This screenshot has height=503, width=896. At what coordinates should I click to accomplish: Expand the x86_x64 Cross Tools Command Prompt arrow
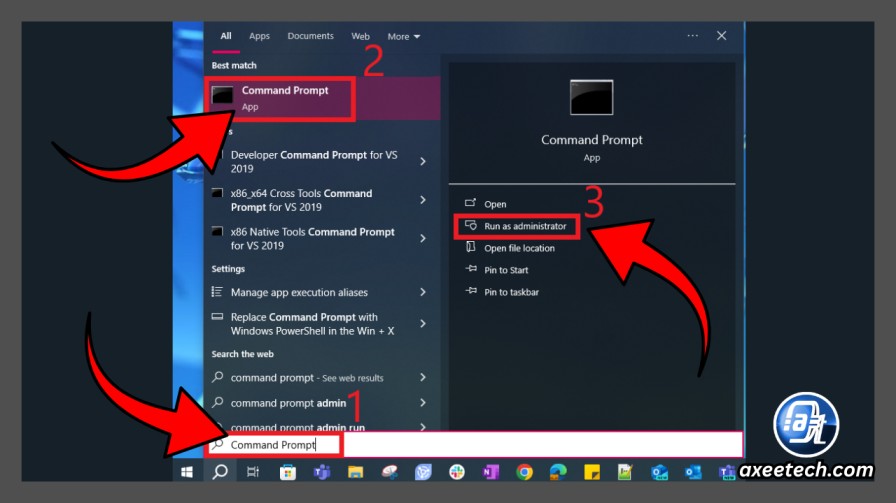[x=423, y=200]
